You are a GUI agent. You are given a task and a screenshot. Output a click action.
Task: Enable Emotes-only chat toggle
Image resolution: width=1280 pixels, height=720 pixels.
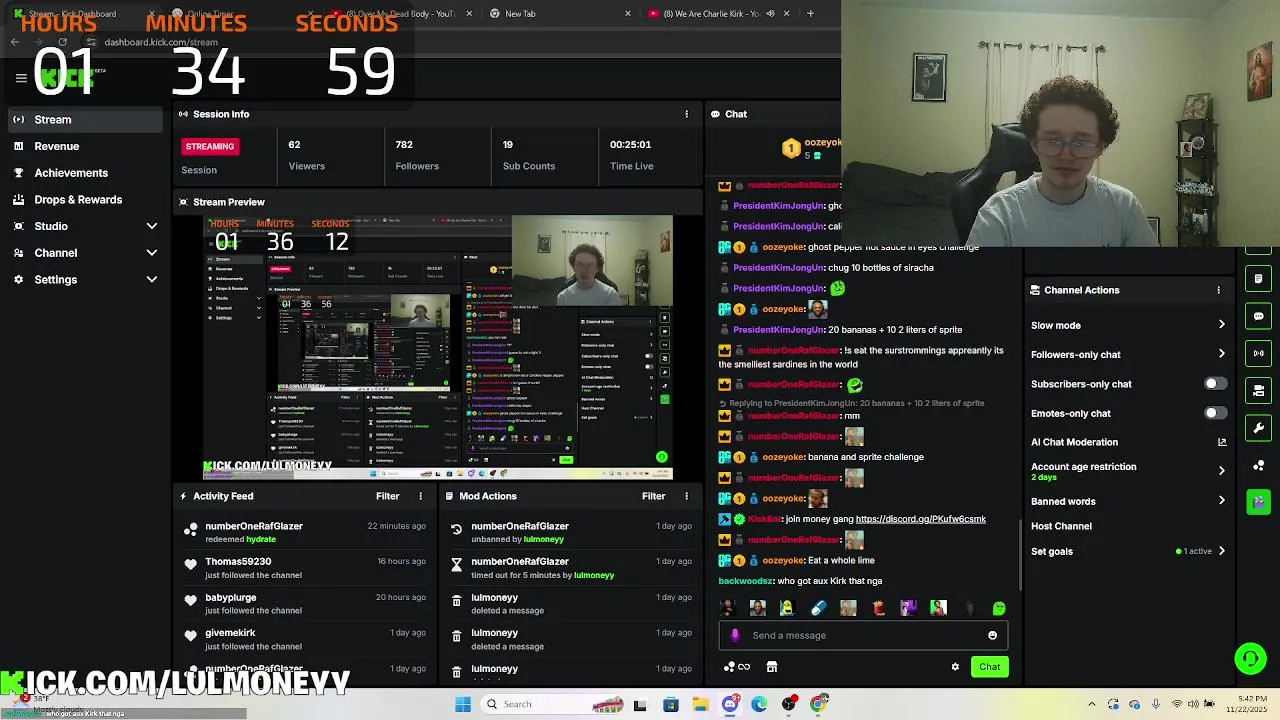(x=1215, y=413)
